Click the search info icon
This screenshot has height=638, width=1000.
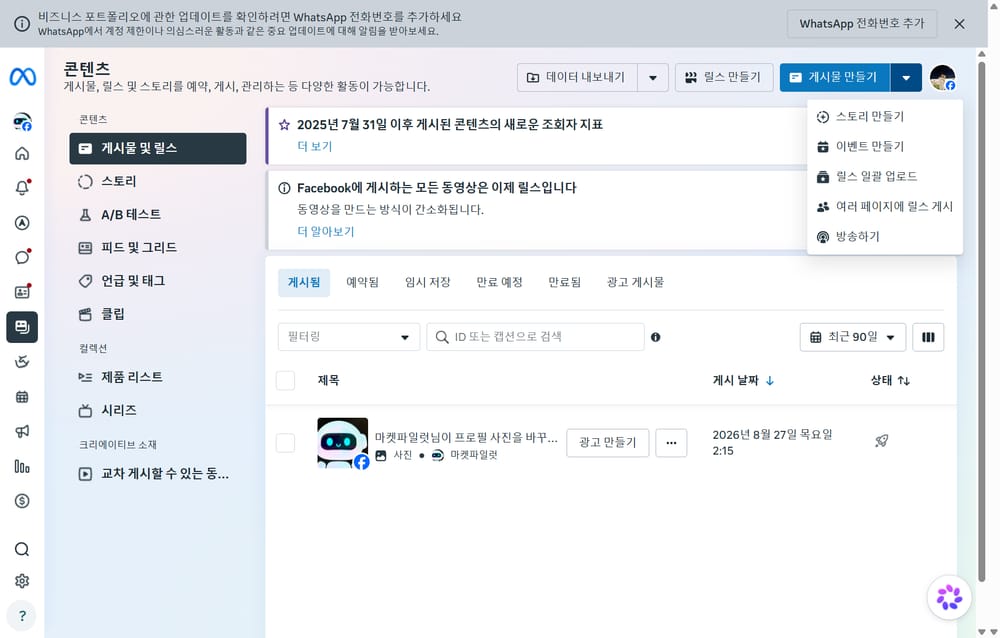(656, 337)
